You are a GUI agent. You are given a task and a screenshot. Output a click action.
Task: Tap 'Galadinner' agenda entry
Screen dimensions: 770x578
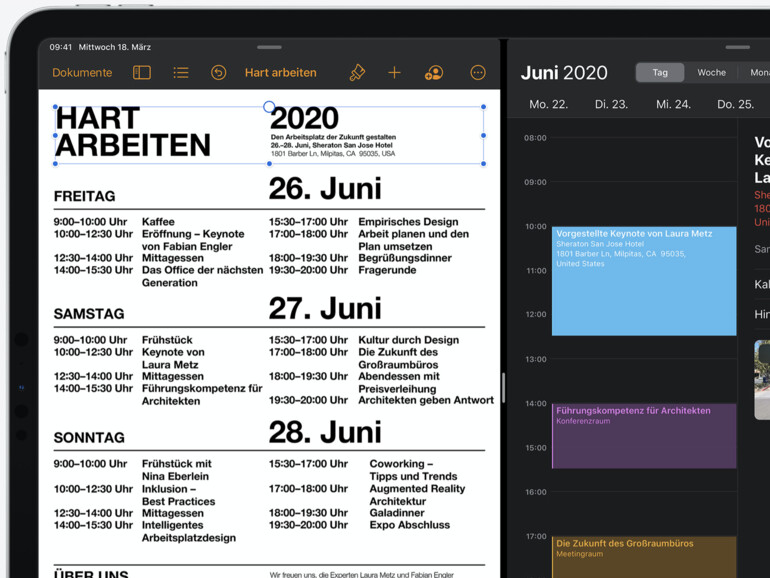tap(397, 513)
